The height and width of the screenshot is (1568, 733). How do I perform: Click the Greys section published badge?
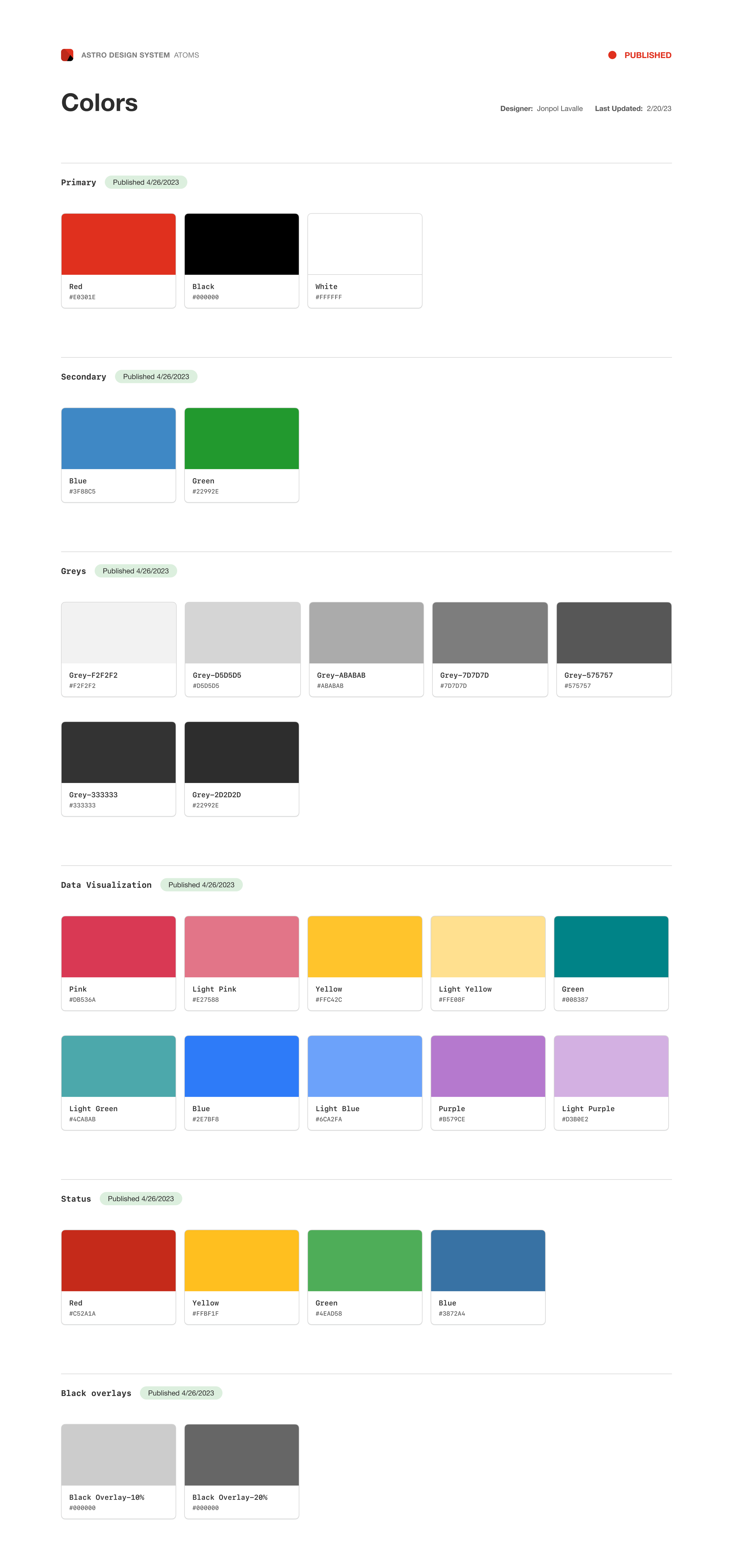[x=136, y=571]
